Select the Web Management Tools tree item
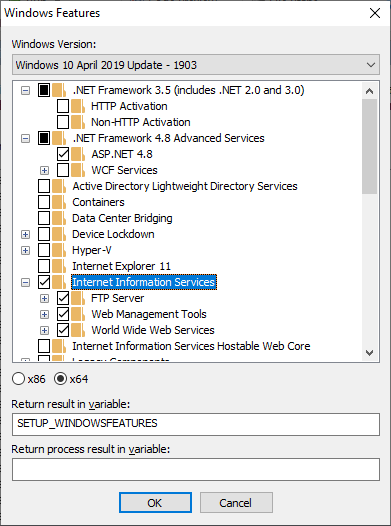Image resolution: width=391 pixels, height=526 pixels. pyautogui.click(x=149, y=314)
